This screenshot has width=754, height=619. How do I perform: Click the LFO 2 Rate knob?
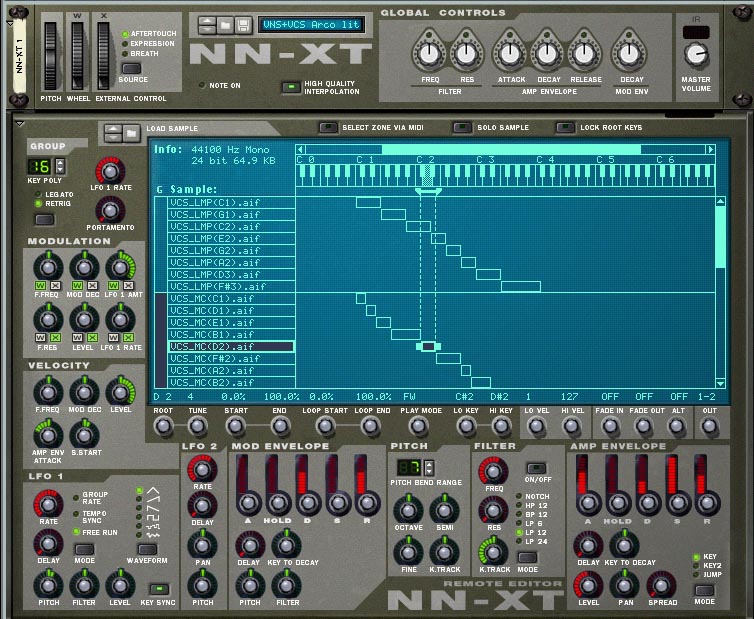tap(202, 469)
